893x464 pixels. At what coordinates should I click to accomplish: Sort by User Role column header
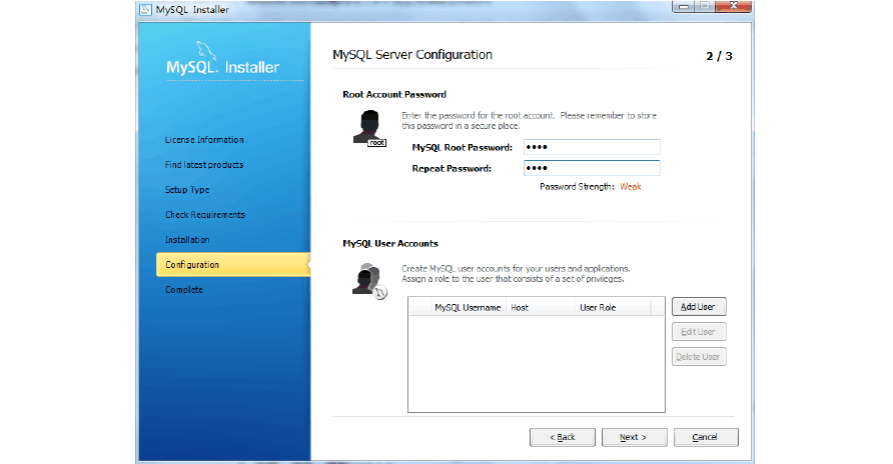597,308
